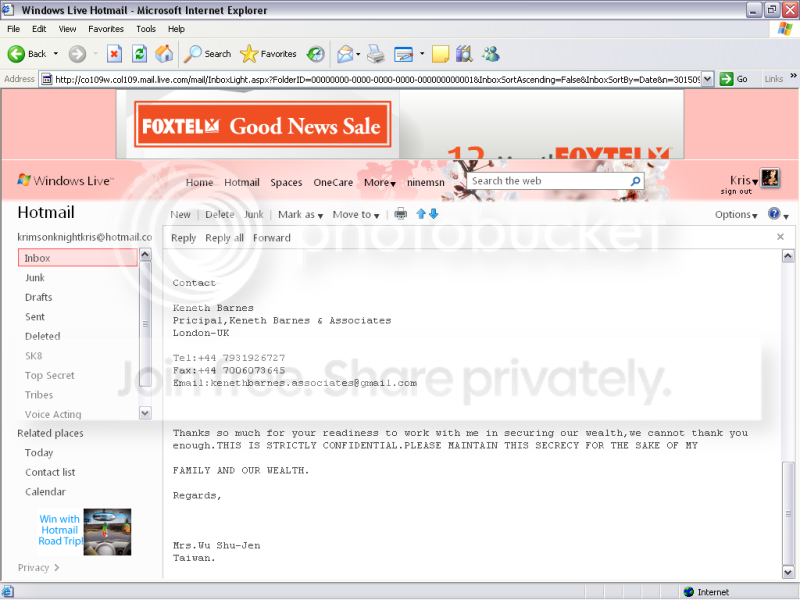Viewport: 800px width, 600px height.
Task: Open the Favorites menu in menu bar
Action: (x=106, y=29)
